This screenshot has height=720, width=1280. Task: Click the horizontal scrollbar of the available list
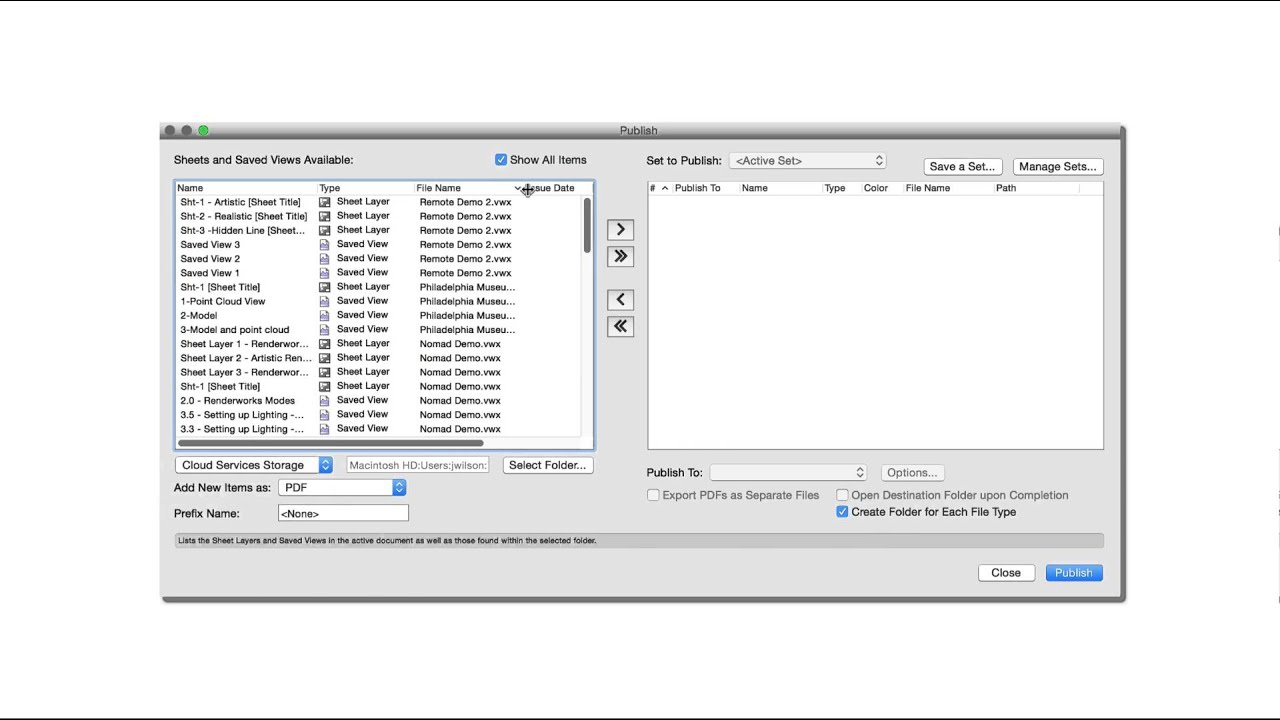(330, 443)
